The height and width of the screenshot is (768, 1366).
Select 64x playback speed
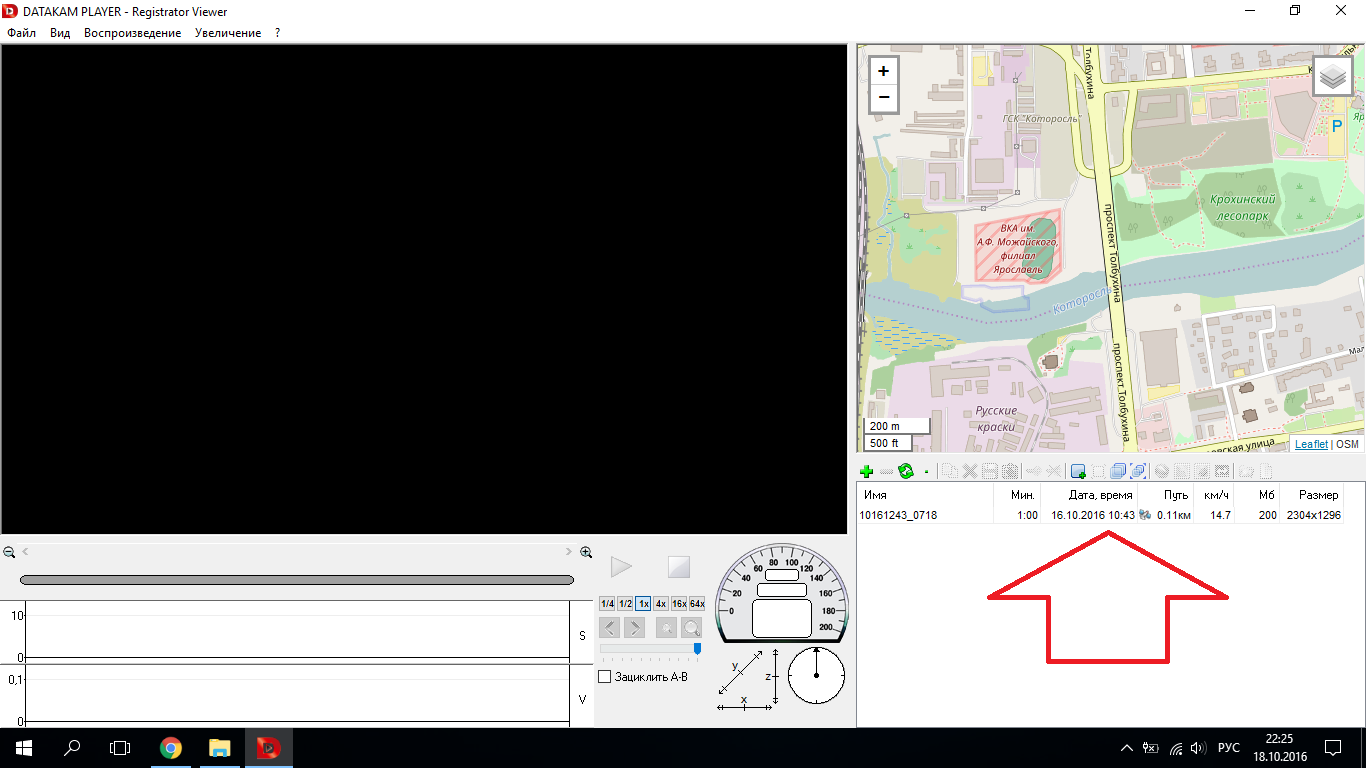click(697, 604)
